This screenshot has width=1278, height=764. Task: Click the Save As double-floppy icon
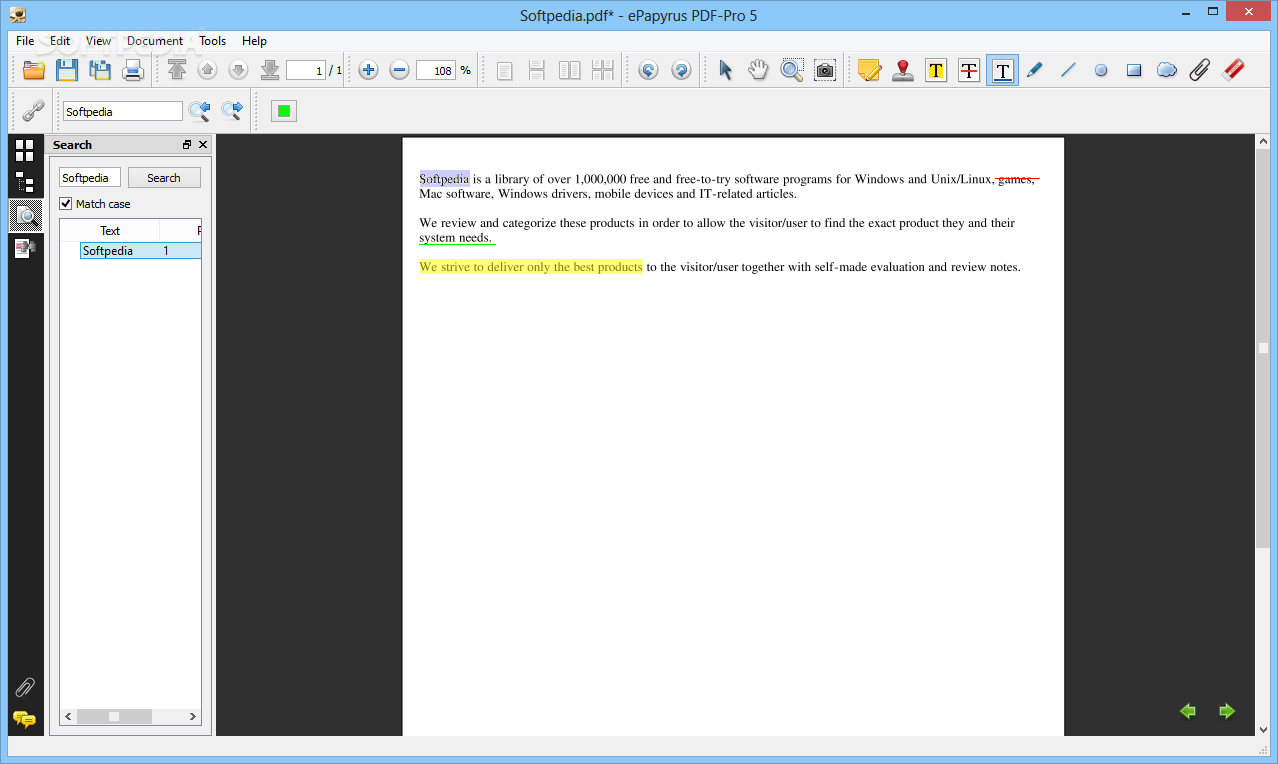100,70
